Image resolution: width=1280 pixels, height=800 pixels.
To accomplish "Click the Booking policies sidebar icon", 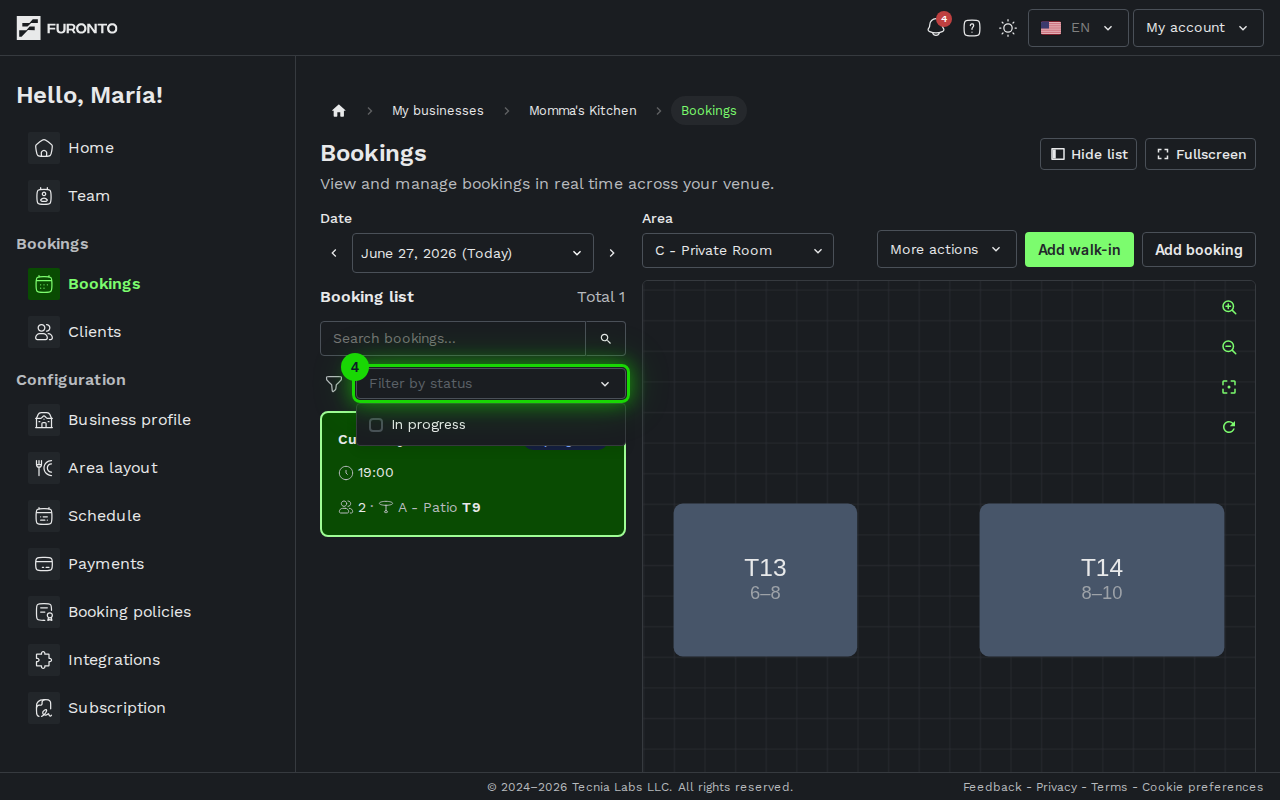I will 44,612.
